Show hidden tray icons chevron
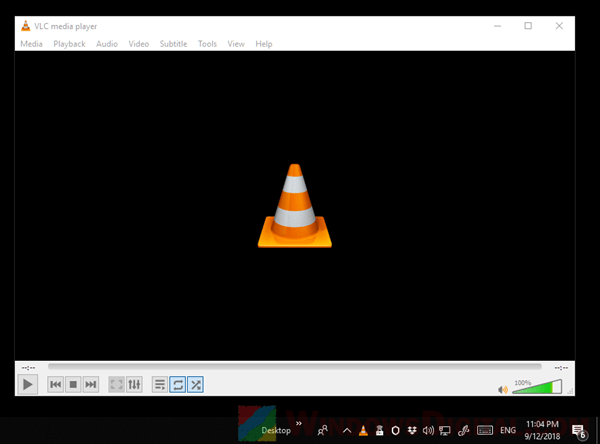This screenshot has width=600, height=444. [347, 431]
